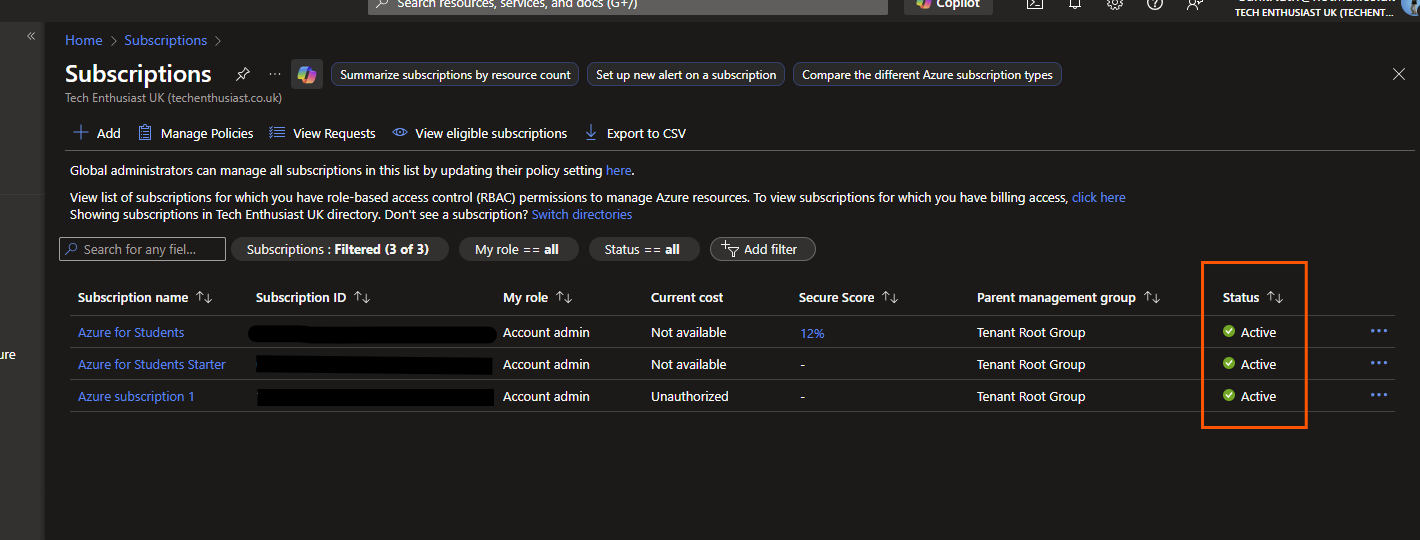Open the Copilot icon next to title
The height and width of the screenshot is (540, 1420).
(307, 75)
